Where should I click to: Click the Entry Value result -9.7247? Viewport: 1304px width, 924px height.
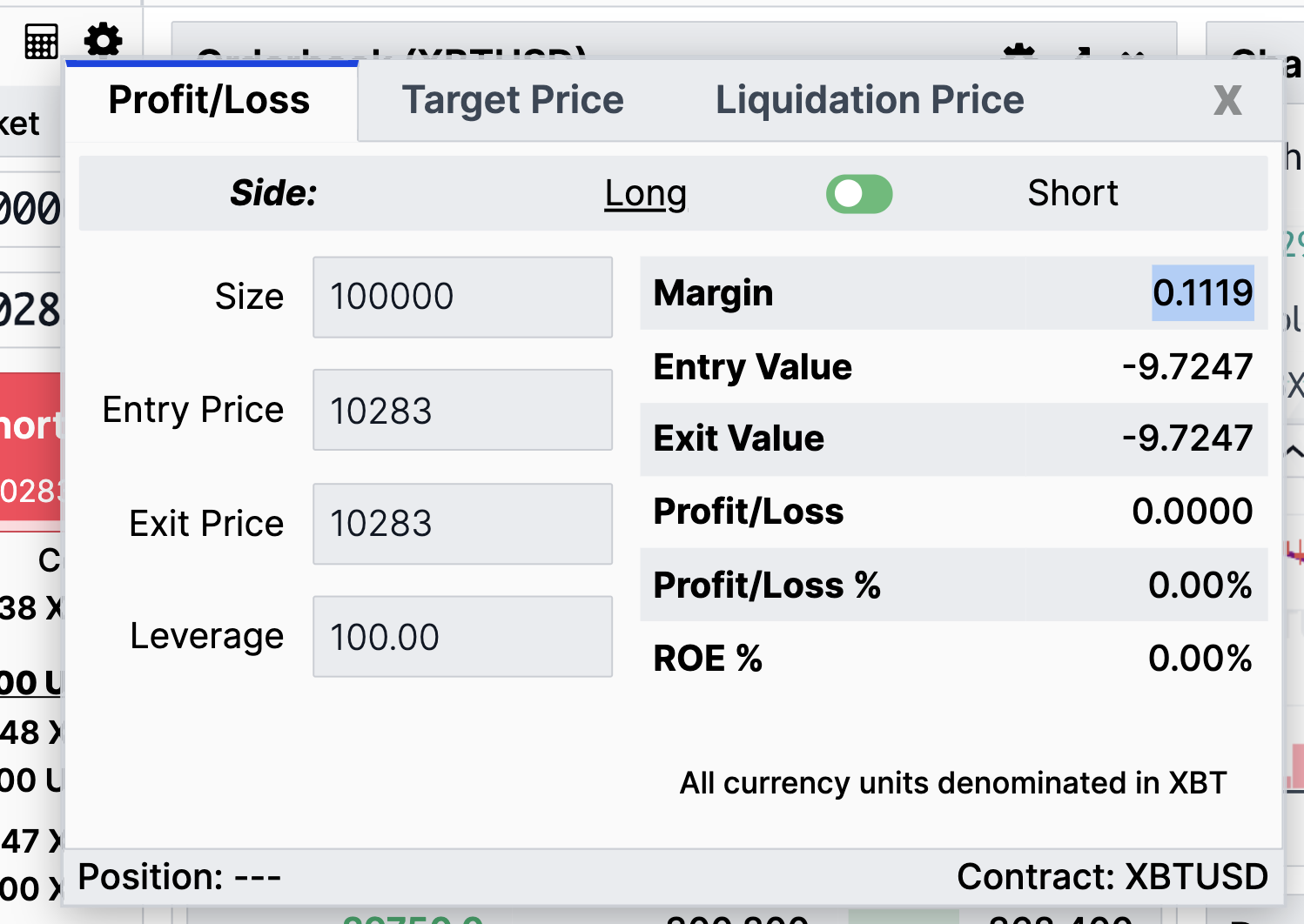tap(1187, 367)
